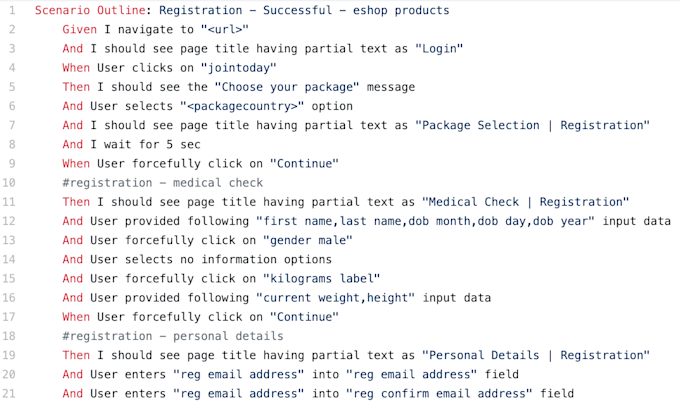Click the "gender male" string
This screenshot has height=403, width=680.
click(x=307, y=240)
